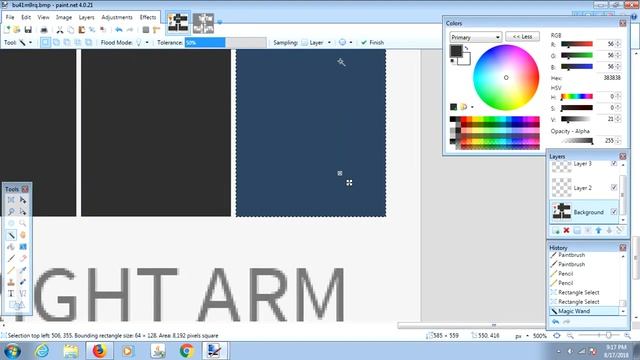Viewport: 640px width, 360px height.
Task: Open the File menu
Action: 10,17
